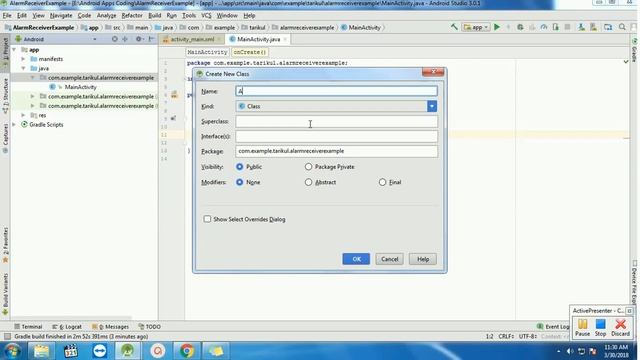Collapse the java folder
Viewport: 640px width, 360px height.
tap(24, 69)
